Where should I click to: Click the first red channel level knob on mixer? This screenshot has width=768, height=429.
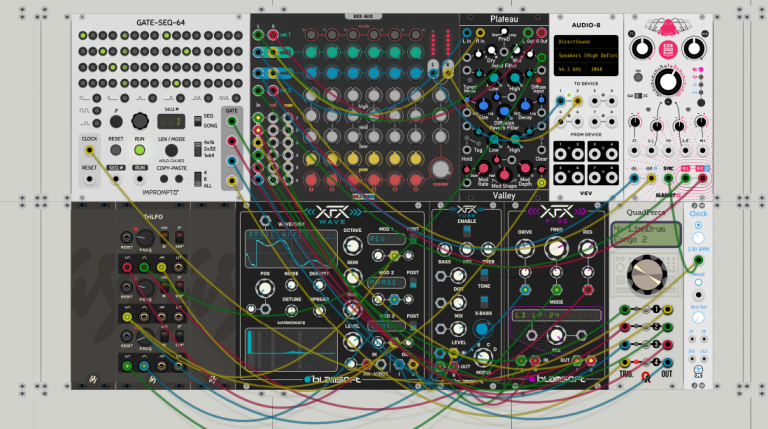tap(311, 179)
